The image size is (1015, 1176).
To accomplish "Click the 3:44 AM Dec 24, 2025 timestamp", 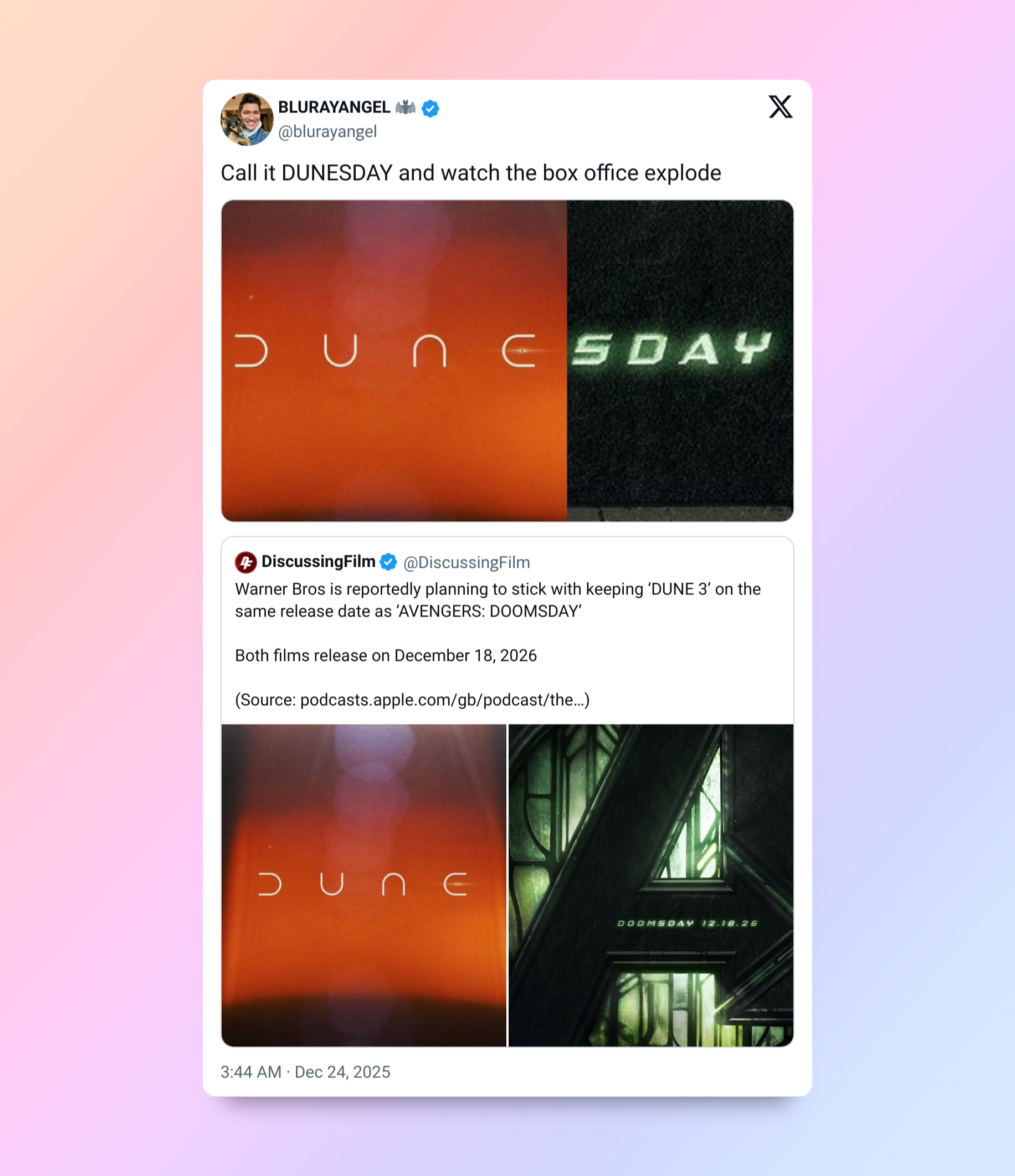I will (x=305, y=1071).
